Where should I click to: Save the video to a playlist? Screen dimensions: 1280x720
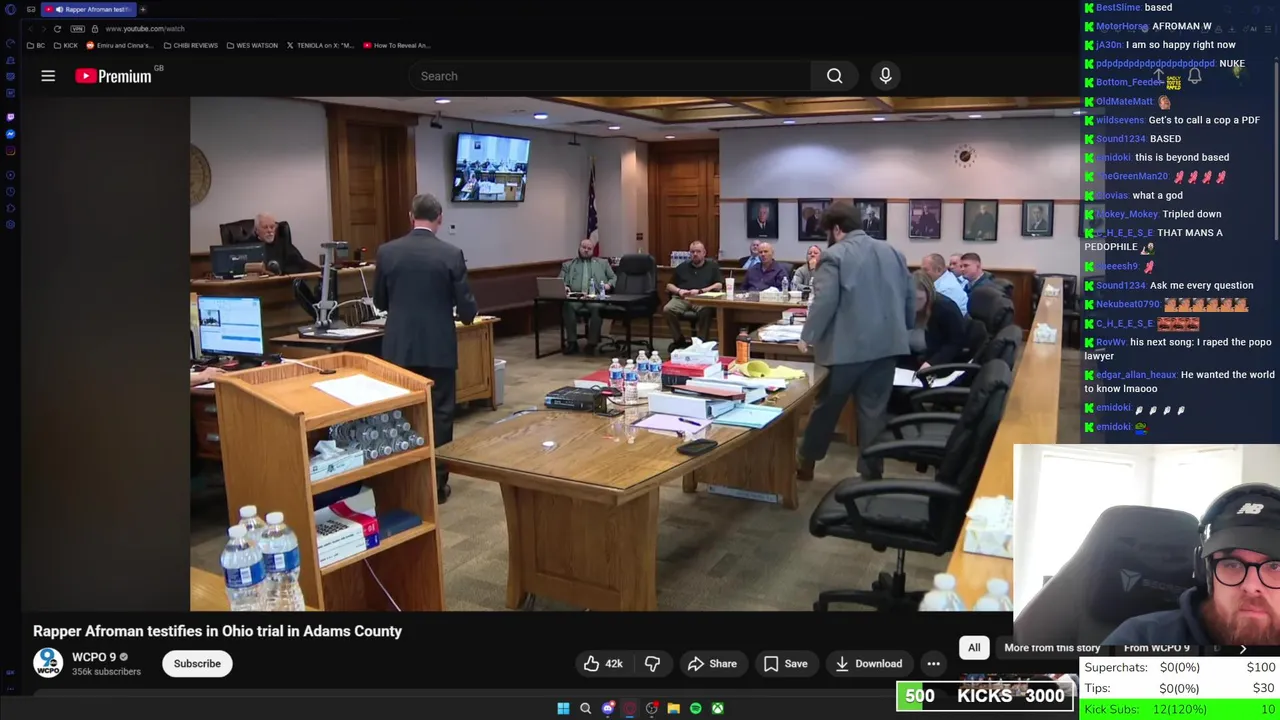[785, 664]
